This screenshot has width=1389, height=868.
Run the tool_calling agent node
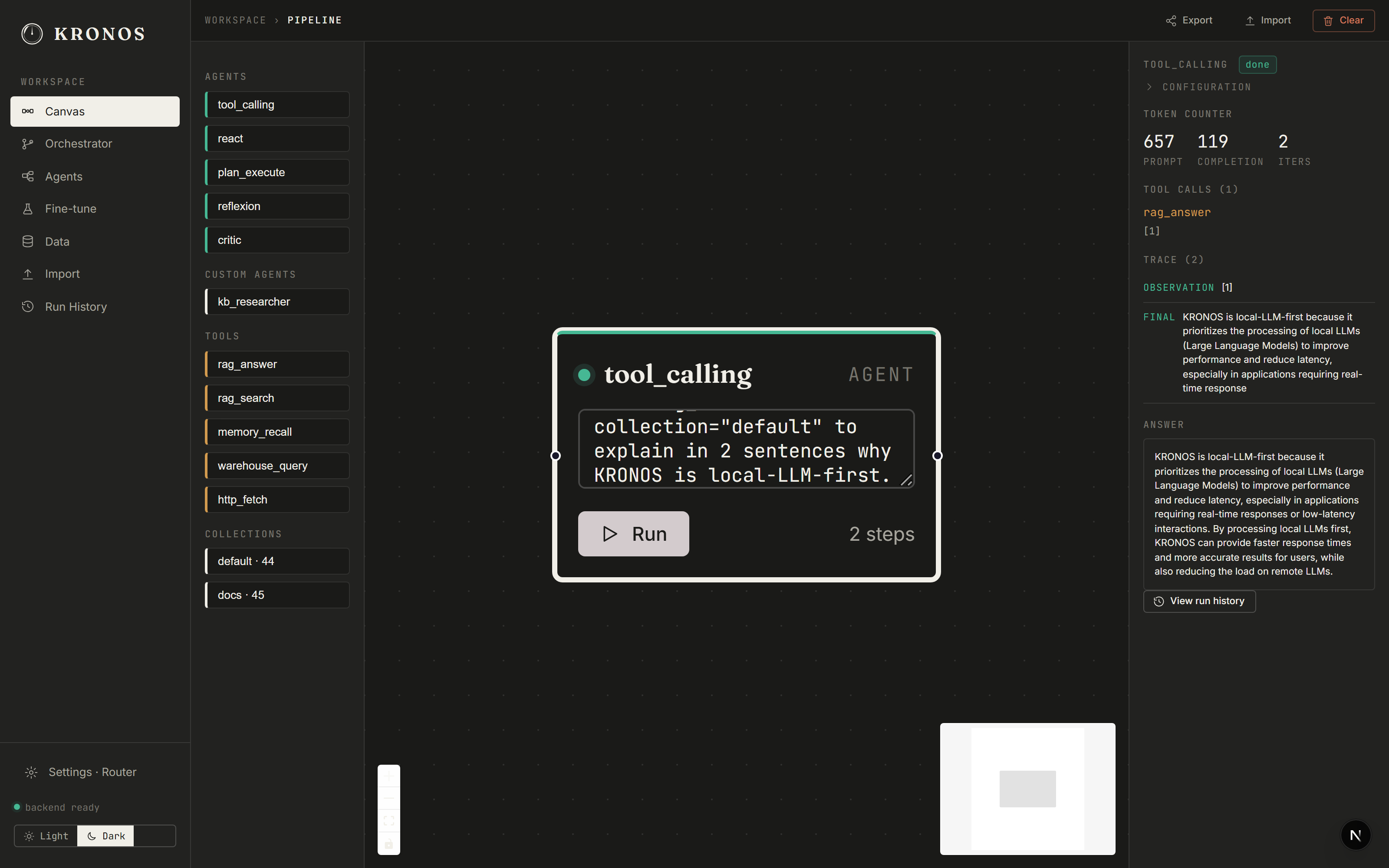click(633, 534)
